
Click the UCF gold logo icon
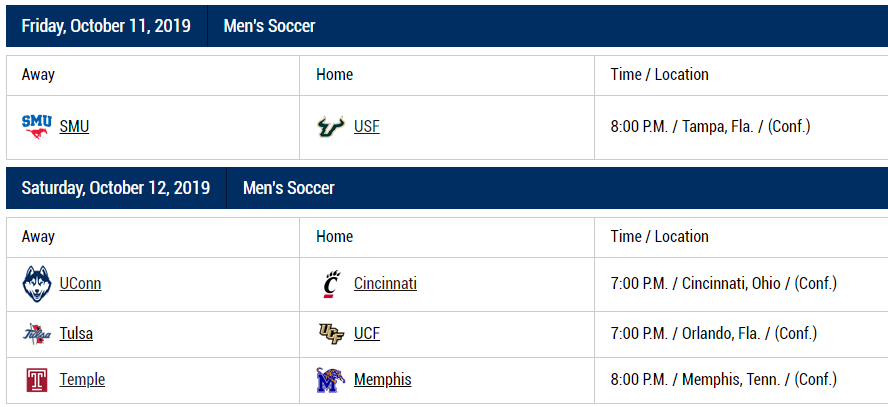pyautogui.click(x=331, y=334)
